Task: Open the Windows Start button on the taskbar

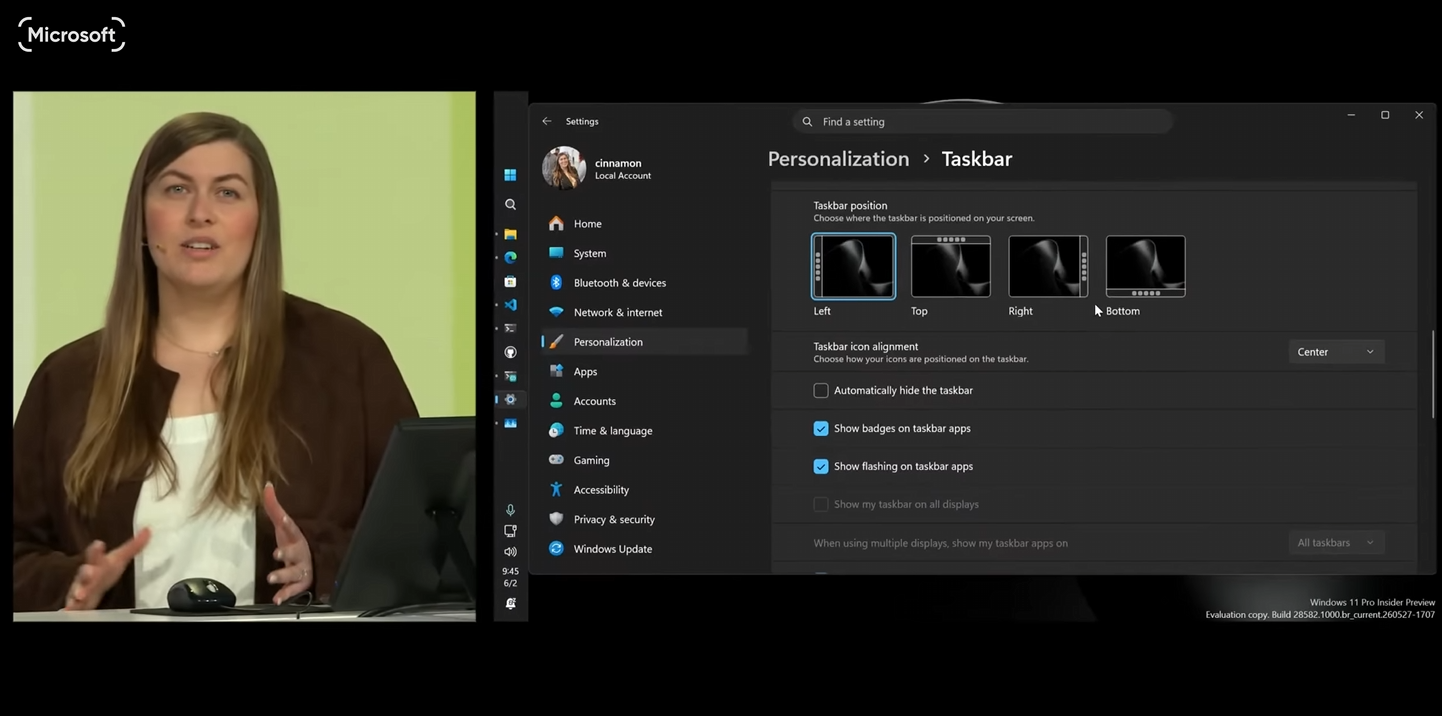Action: click(x=510, y=175)
